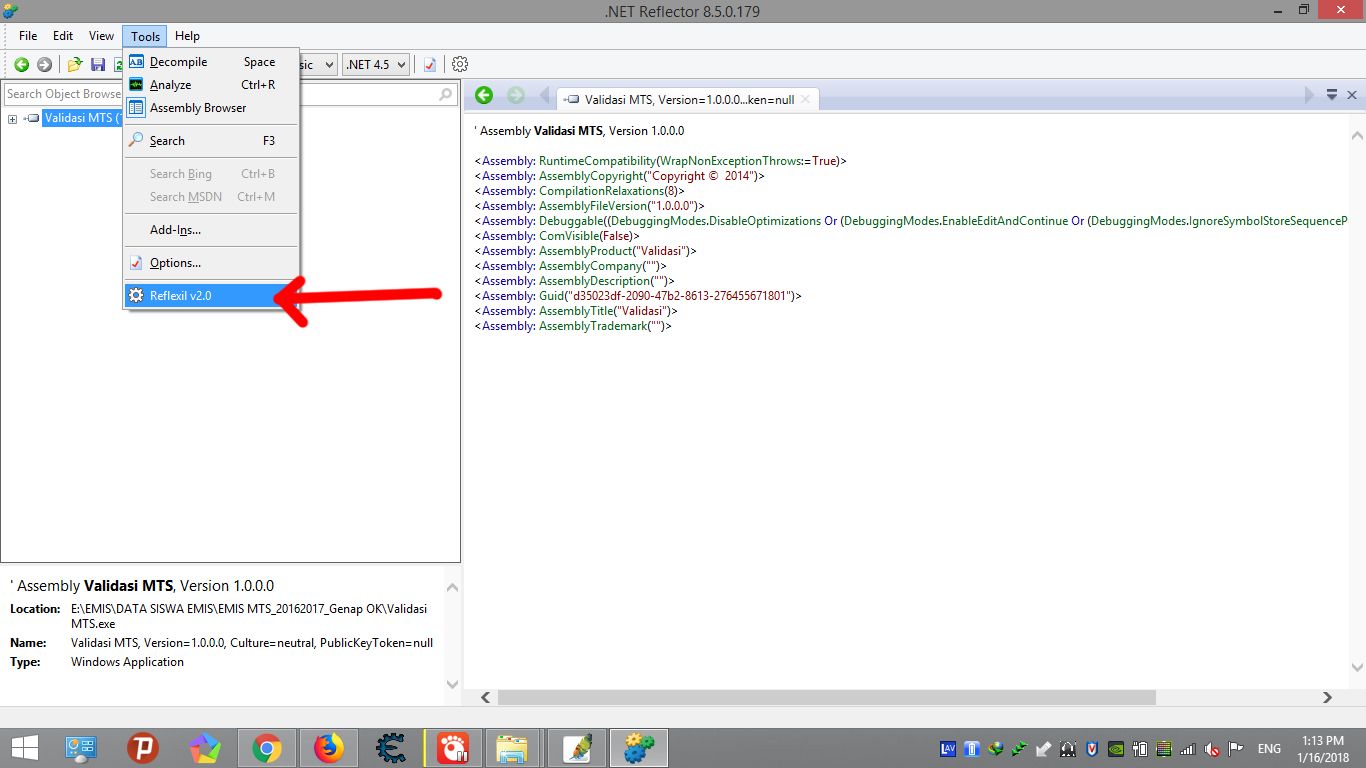The width and height of the screenshot is (1366, 768).
Task: Choose Options... from Tools menu
Action: coord(211,263)
